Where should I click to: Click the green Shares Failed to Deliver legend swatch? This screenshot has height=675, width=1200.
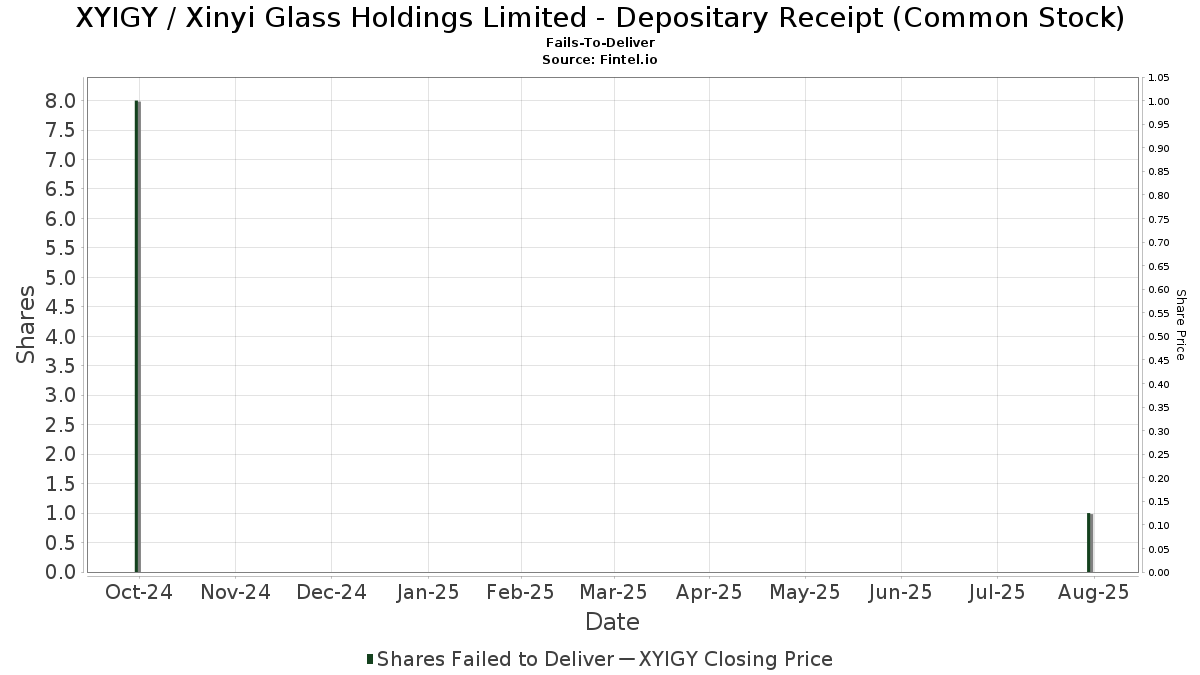coord(371,659)
